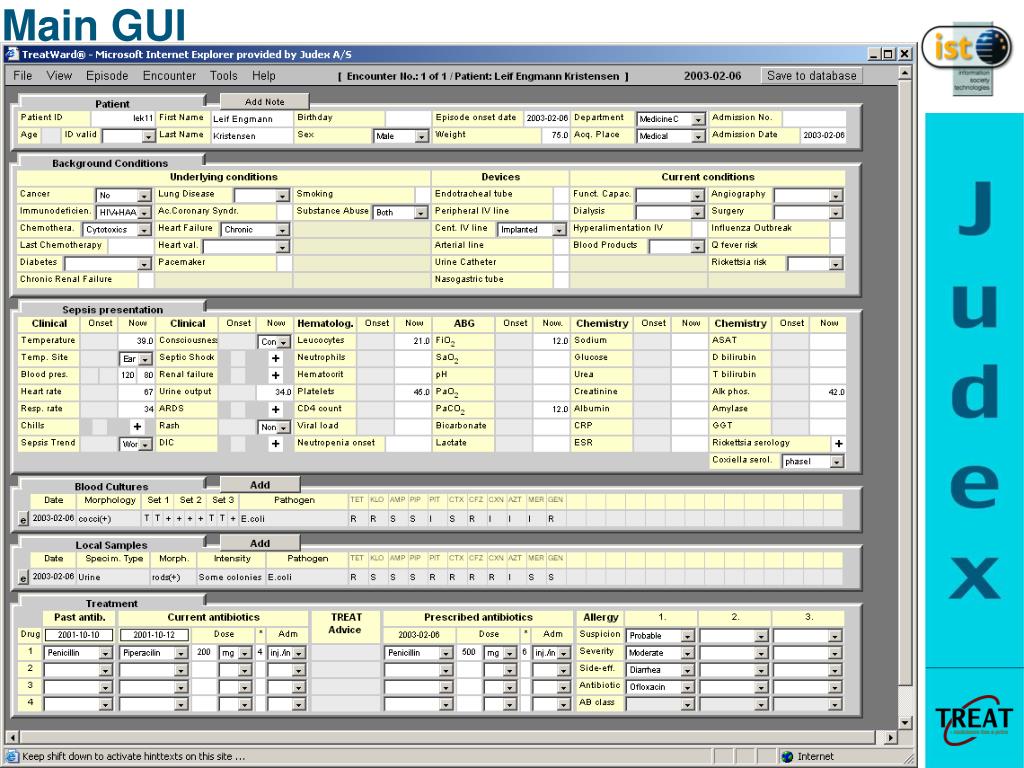Open the Episode menu
The width and height of the screenshot is (1024, 768).
coord(107,76)
